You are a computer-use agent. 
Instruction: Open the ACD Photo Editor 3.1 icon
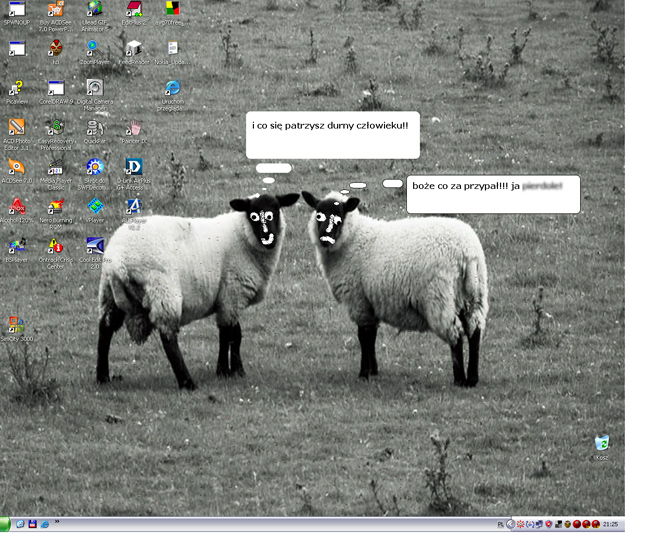click(16, 128)
